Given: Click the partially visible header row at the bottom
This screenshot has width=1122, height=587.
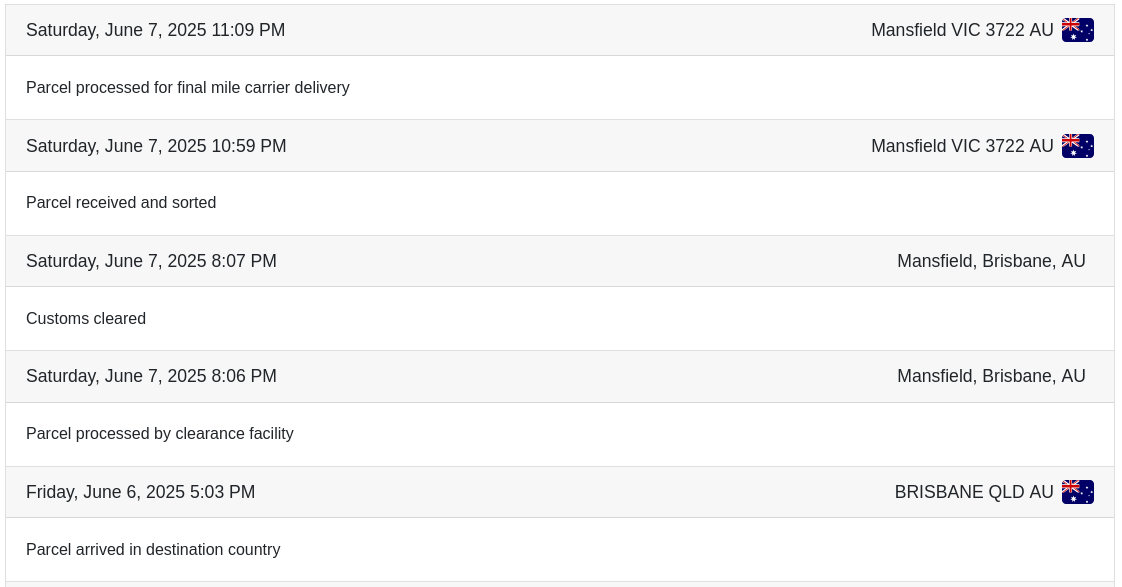Looking at the screenshot, I should pyautogui.click(x=560, y=584).
